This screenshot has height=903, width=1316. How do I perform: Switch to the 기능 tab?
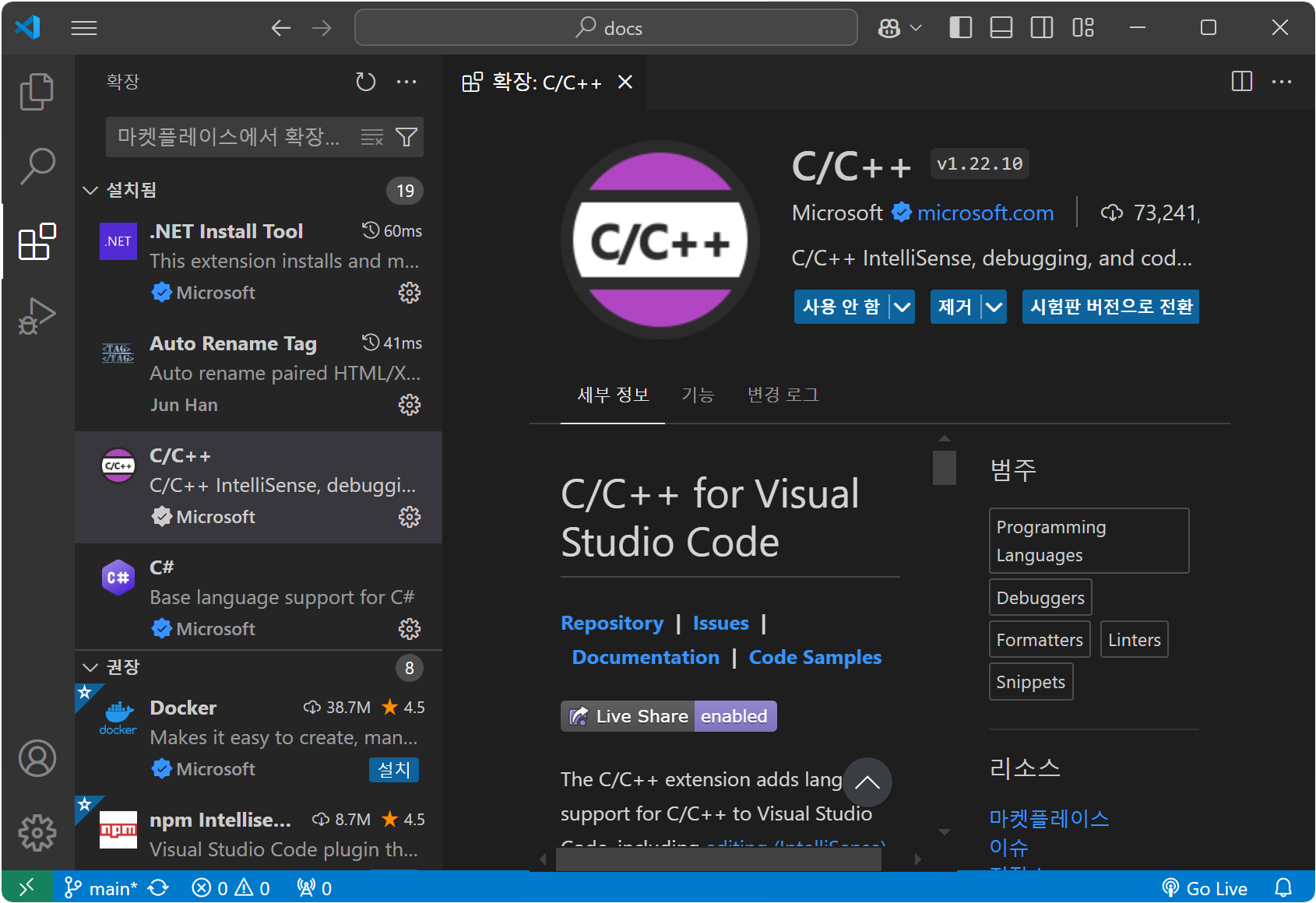point(697,395)
